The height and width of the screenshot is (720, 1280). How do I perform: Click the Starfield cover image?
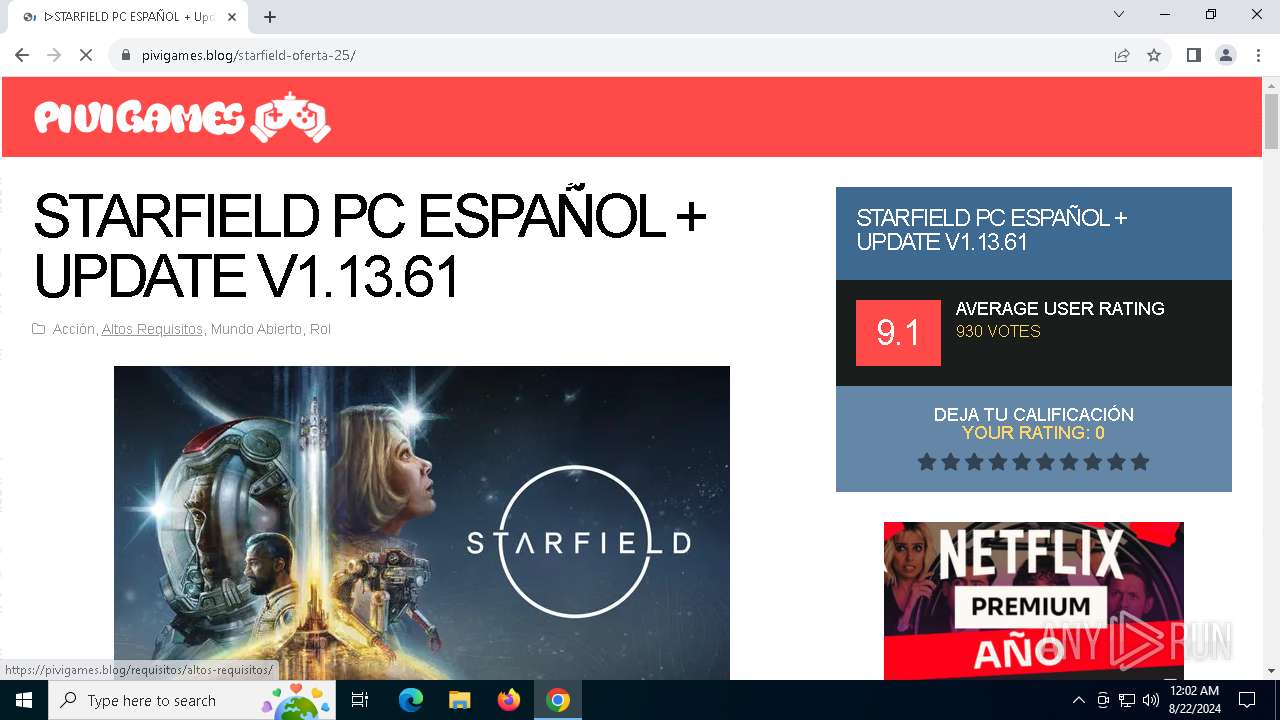[x=422, y=522]
